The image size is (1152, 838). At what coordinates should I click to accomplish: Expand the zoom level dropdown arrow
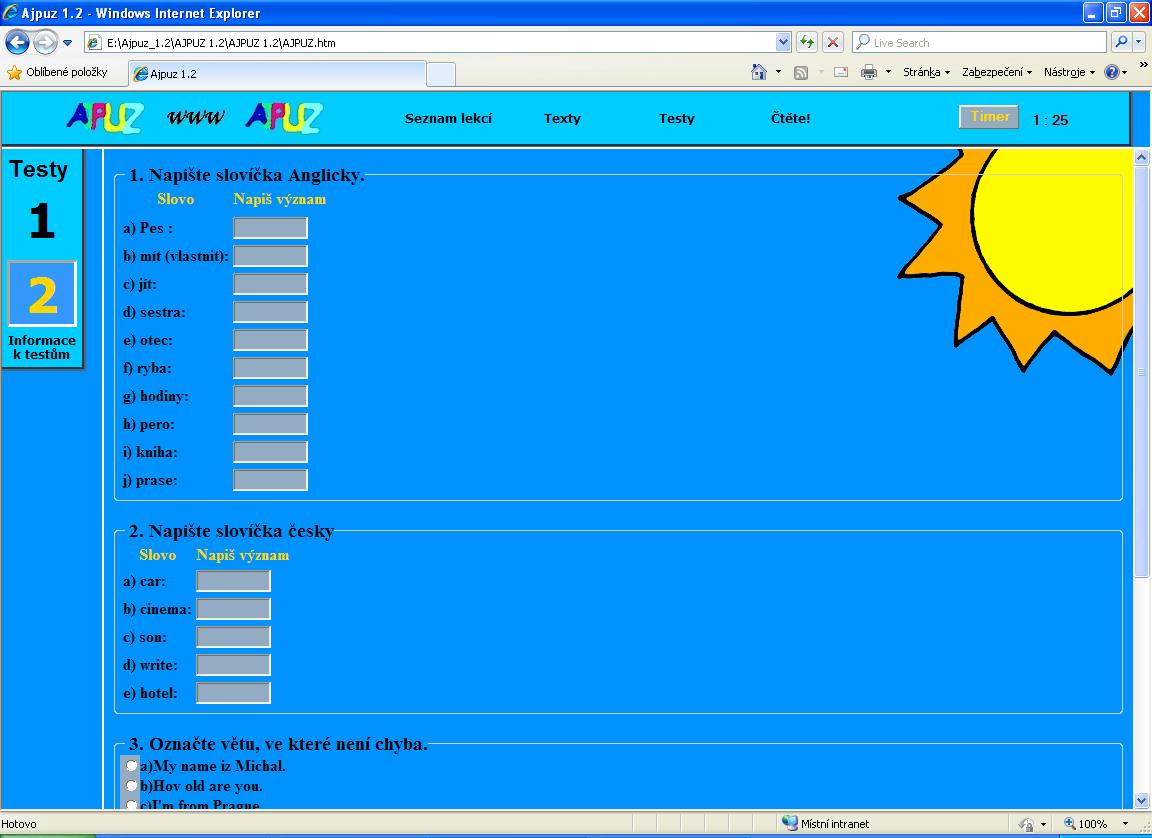[x=1125, y=824]
